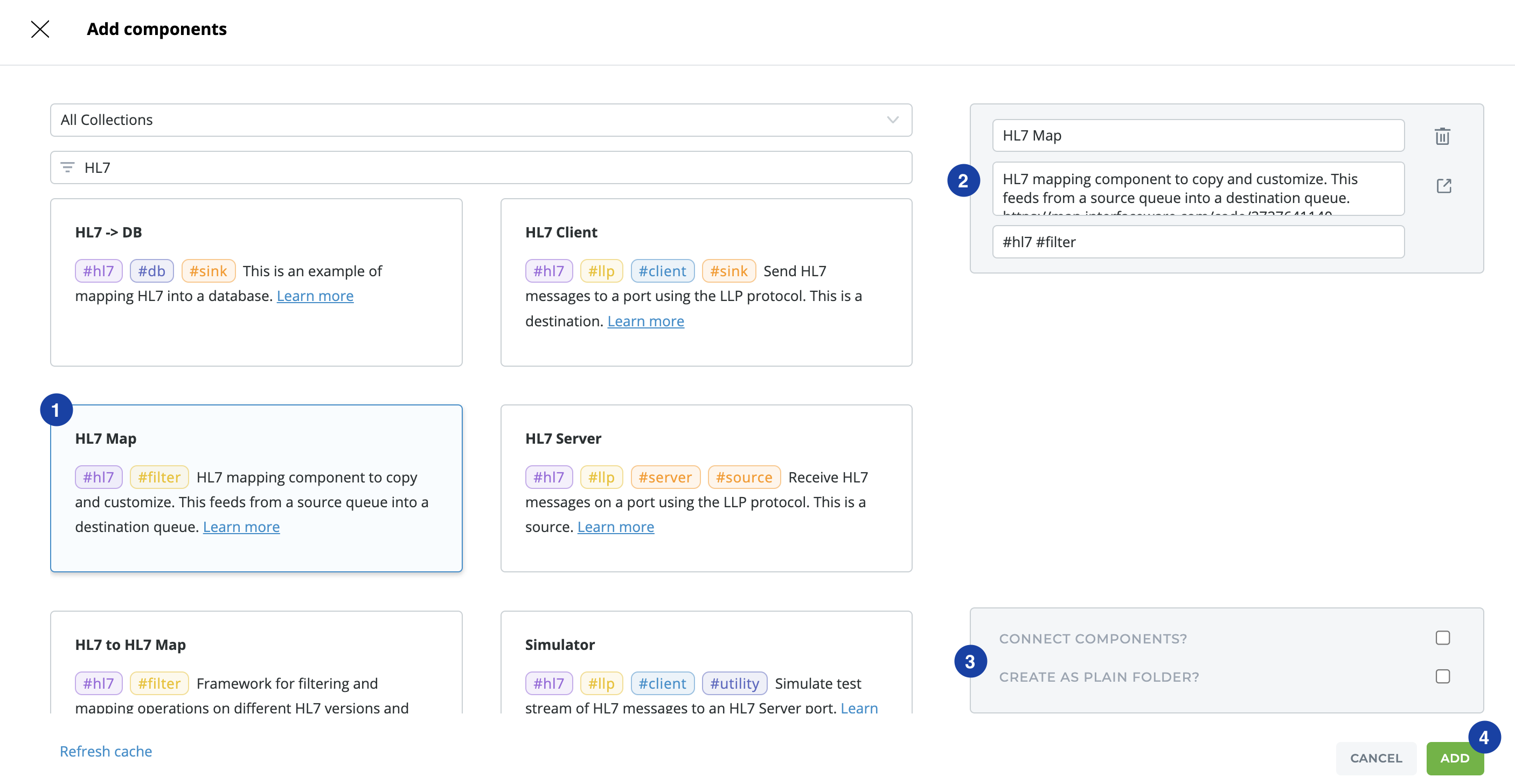Screen dimensions: 1515x784
Task: Click the trash icon beside HL7 Map
Action: (1442, 136)
